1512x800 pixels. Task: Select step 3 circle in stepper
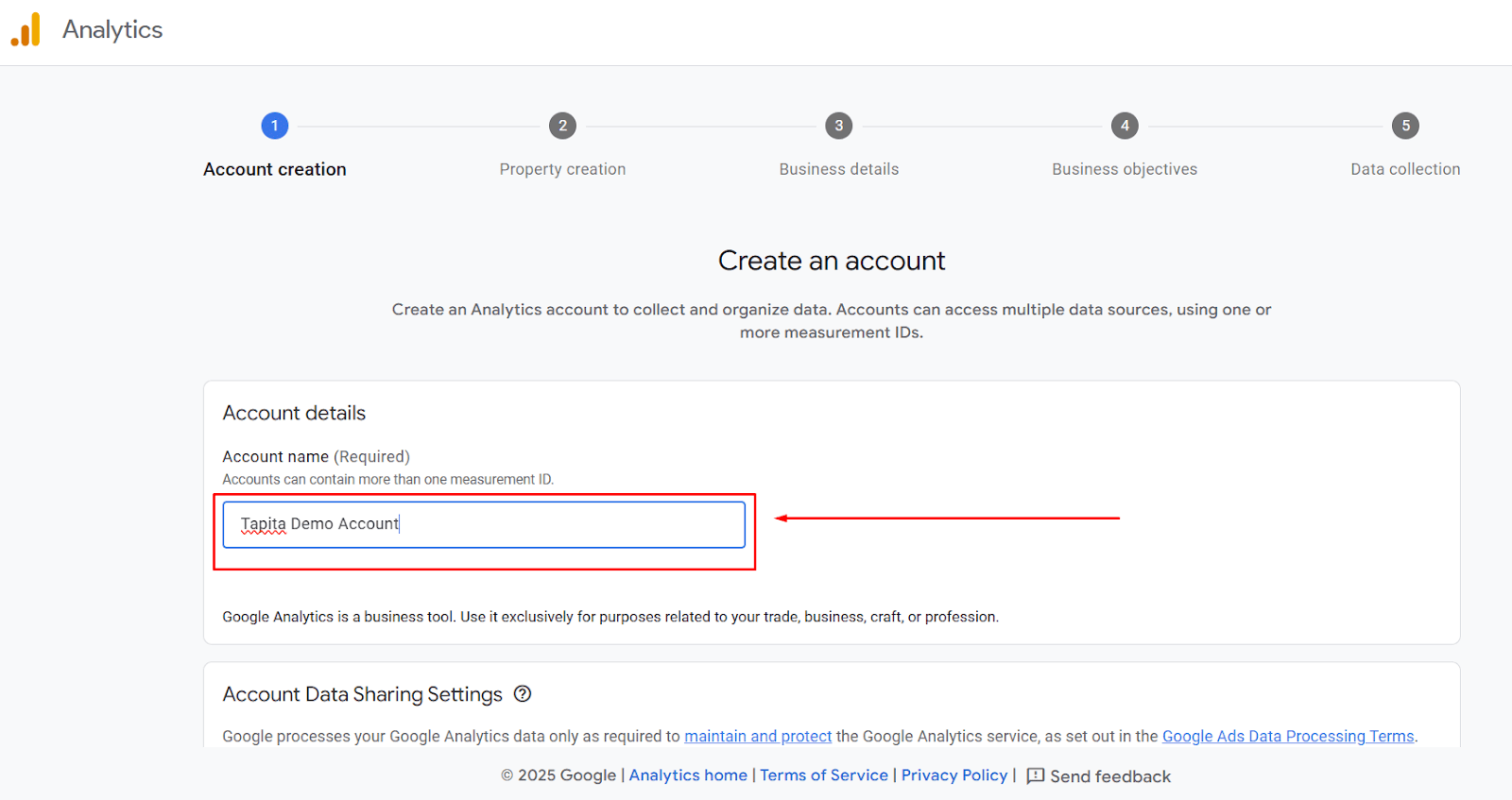click(839, 126)
